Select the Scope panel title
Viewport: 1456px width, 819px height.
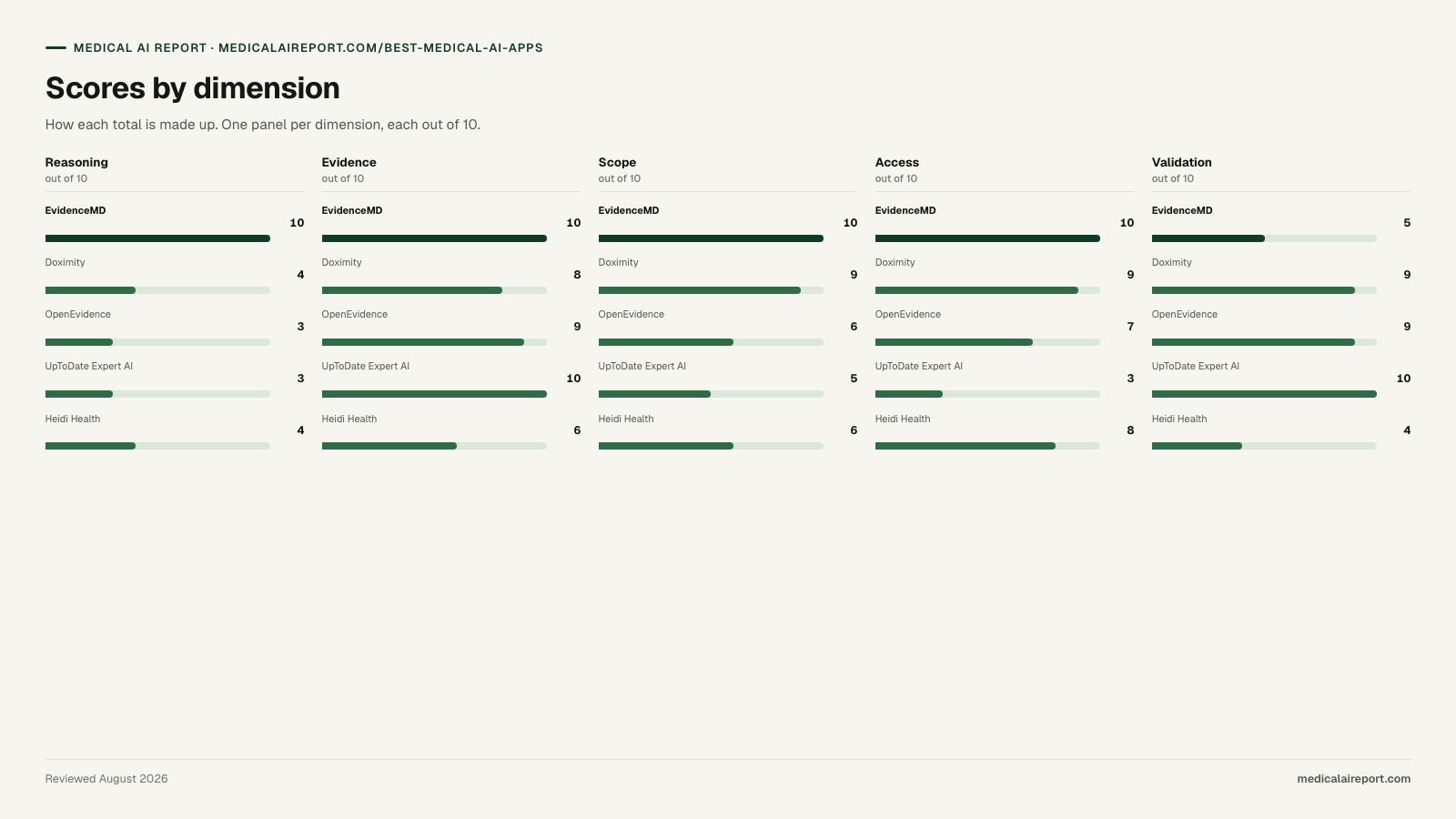pyautogui.click(x=617, y=162)
